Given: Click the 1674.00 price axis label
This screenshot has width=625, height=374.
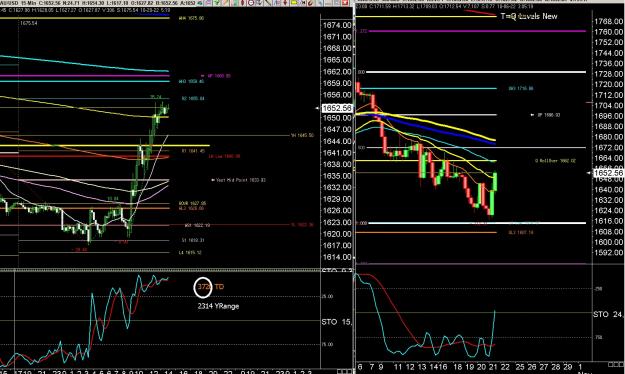Looking at the screenshot, I should (x=337, y=25).
